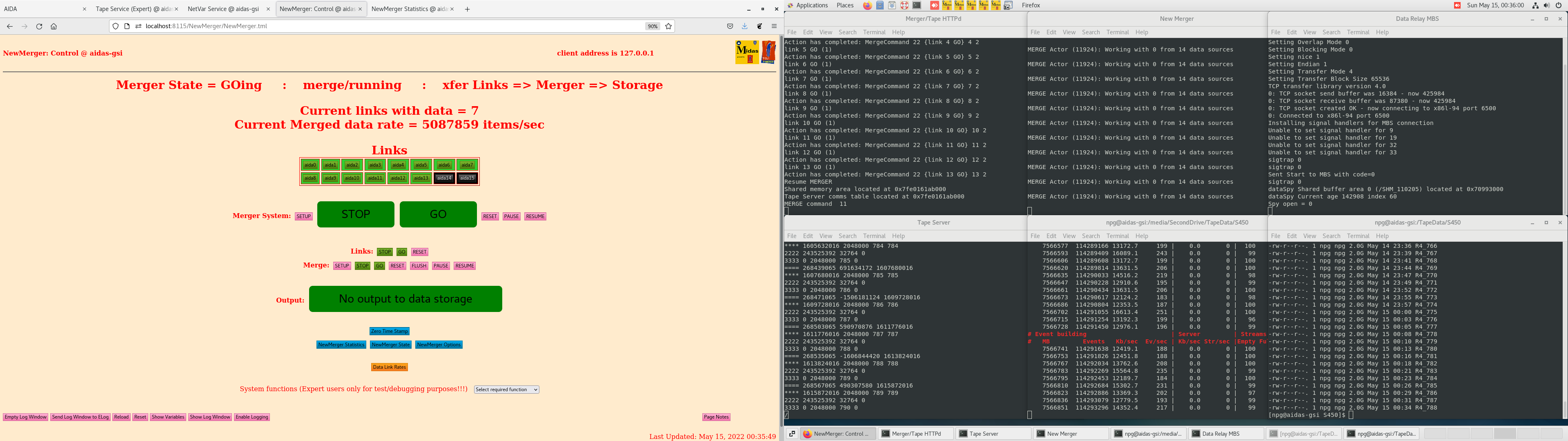Viewport: 1568px width, 441px height.
Task: Click tracking protection shield icon
Action: [116, 26]
